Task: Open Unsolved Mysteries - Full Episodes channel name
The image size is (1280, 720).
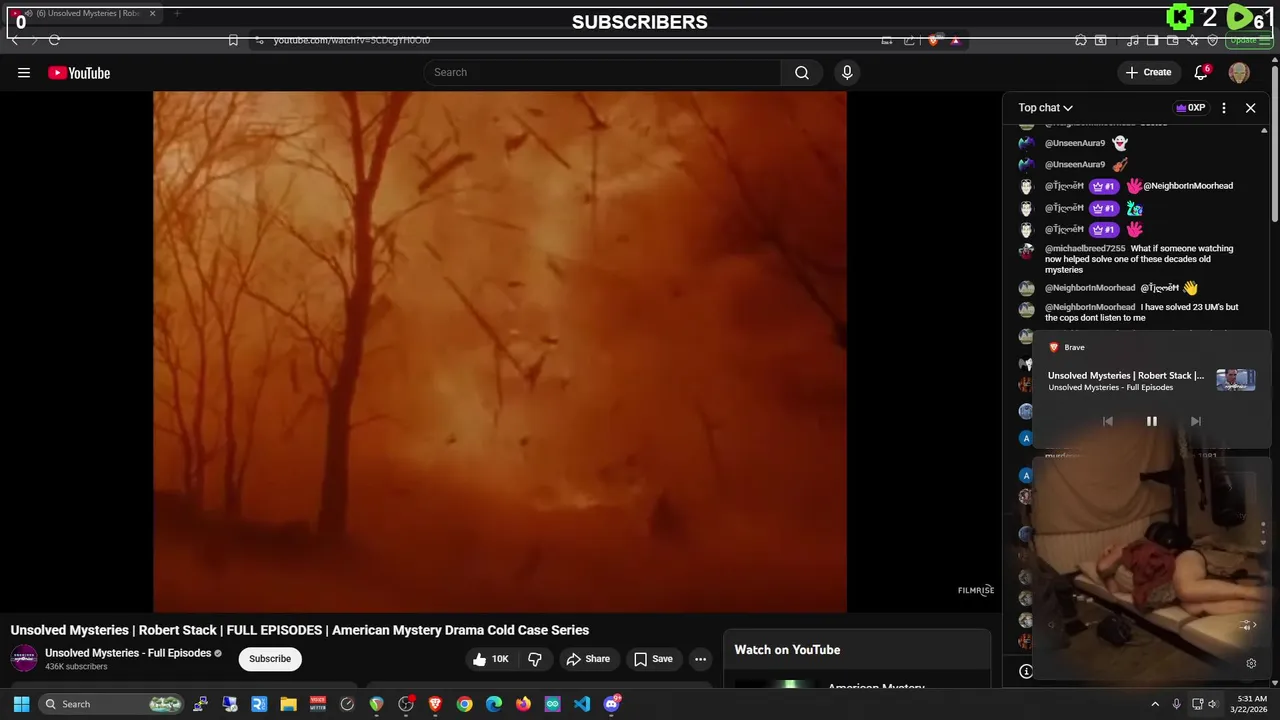Action: coord(128,653)
